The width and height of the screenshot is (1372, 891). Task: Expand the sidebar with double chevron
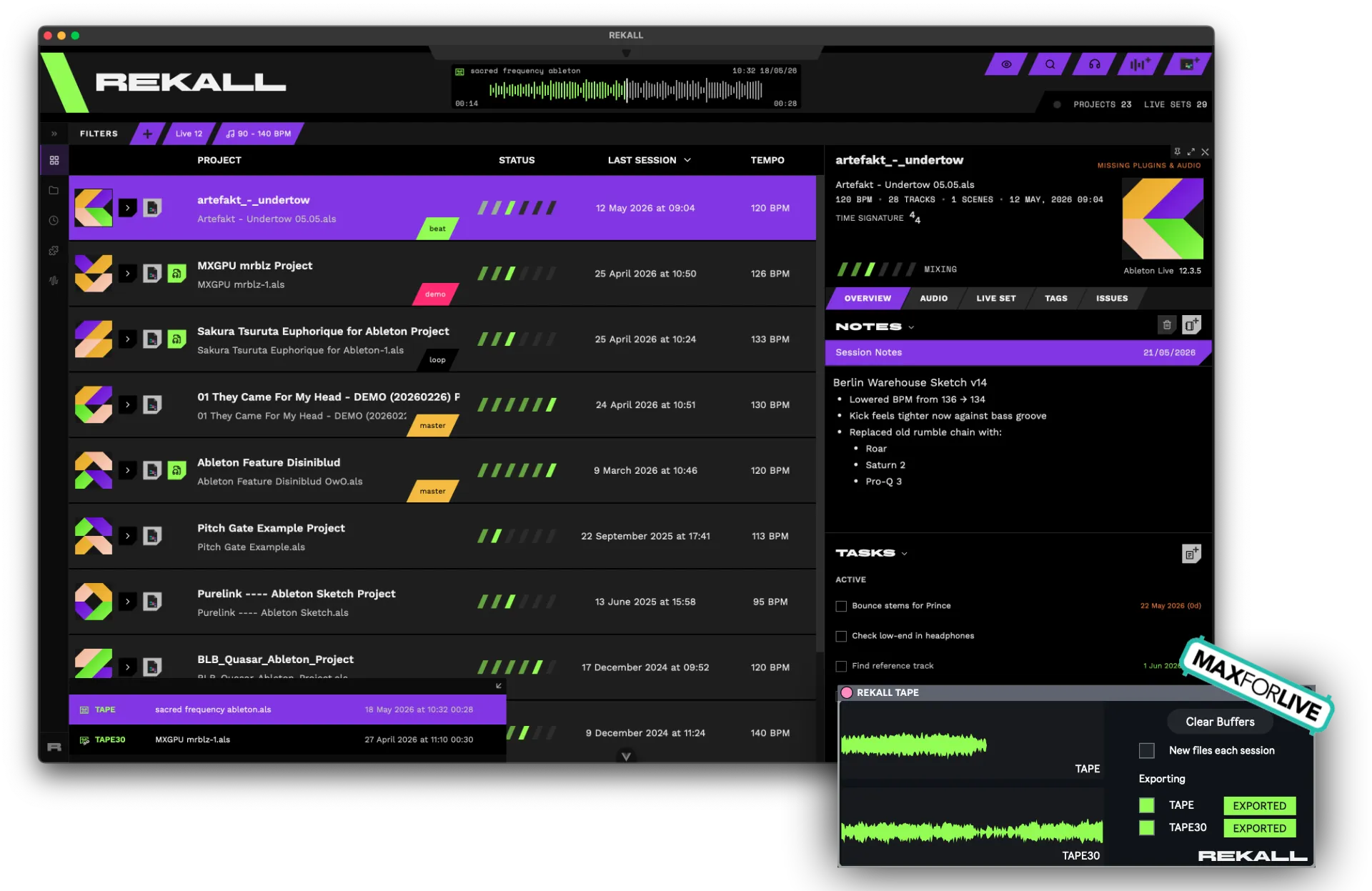[x=54, y=134]
